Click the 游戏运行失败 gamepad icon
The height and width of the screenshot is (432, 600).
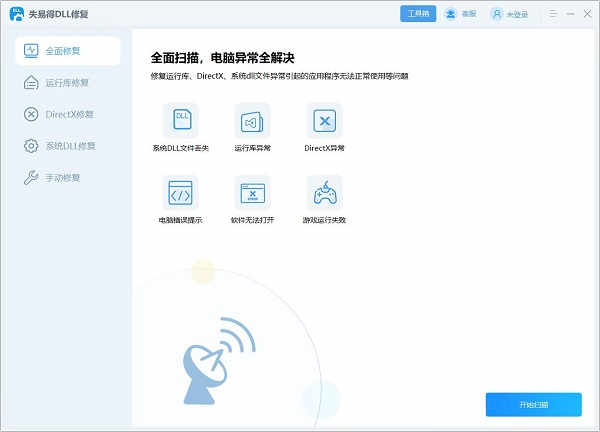point(324,193)
